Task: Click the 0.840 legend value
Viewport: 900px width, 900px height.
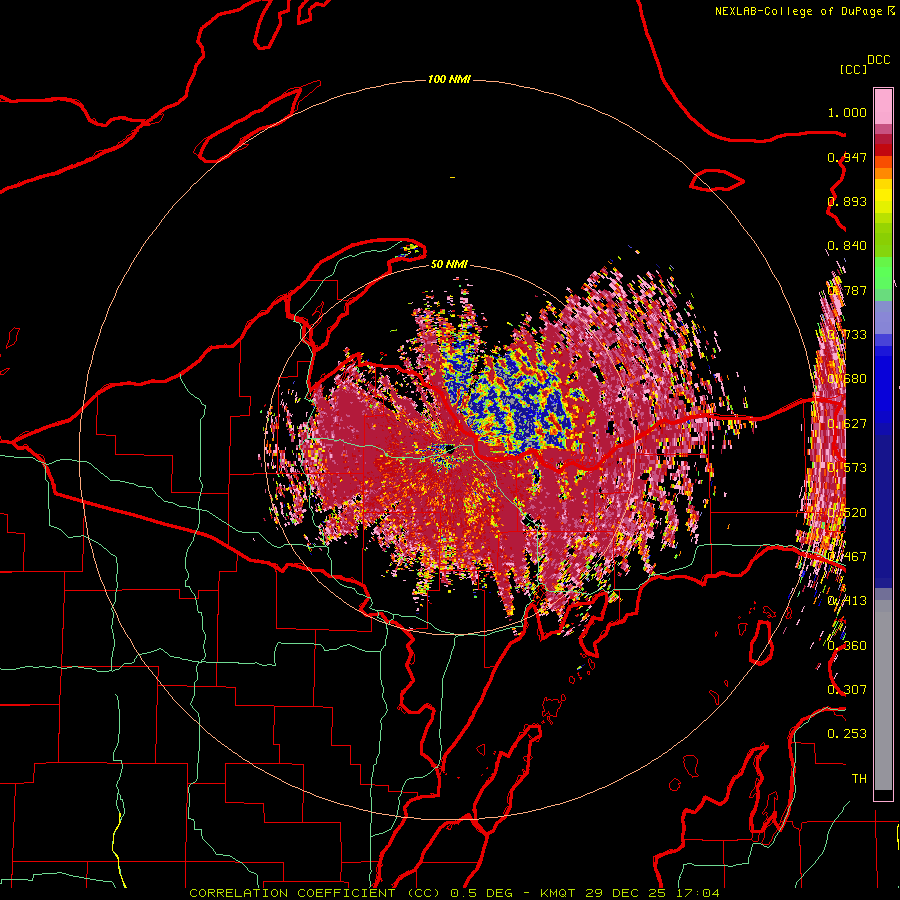Action: click(x=847, y=246)
